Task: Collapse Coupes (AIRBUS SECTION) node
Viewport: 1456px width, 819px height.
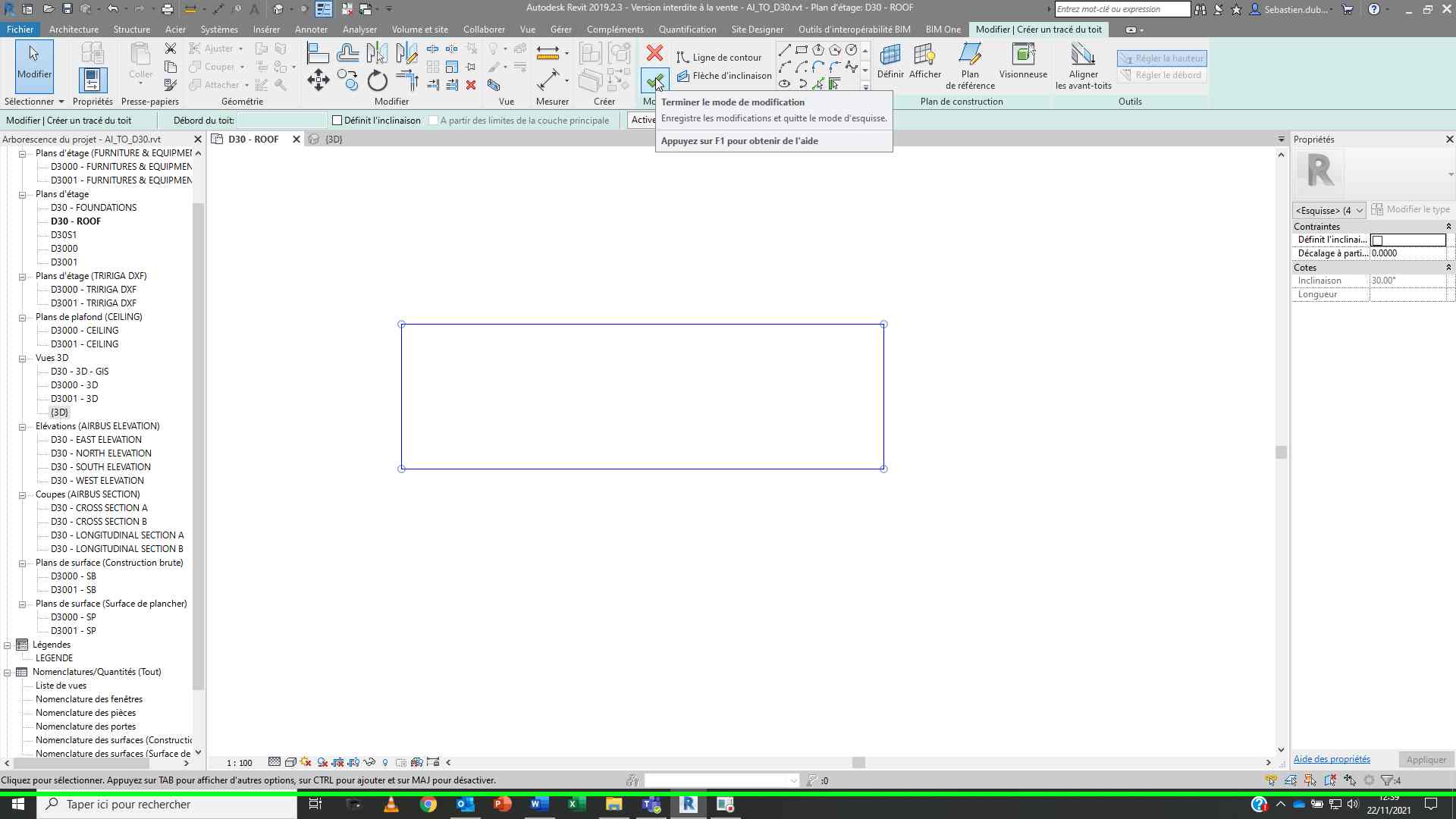Action: pos(22,494)
